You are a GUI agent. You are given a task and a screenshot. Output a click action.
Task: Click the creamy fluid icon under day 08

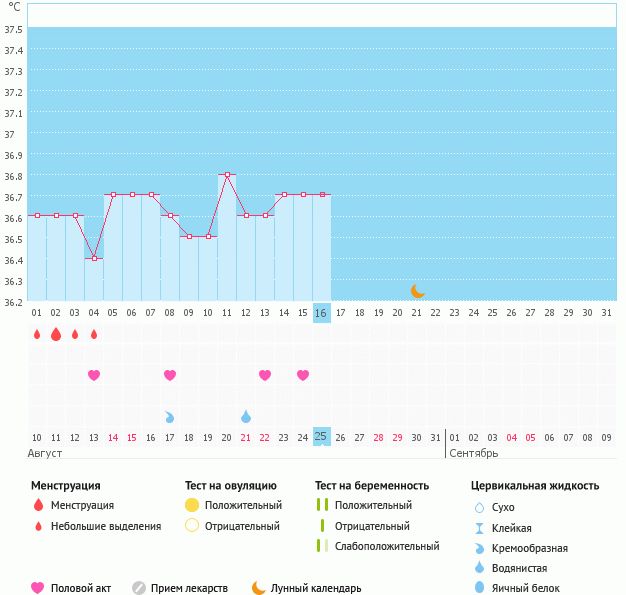[170, 416]
